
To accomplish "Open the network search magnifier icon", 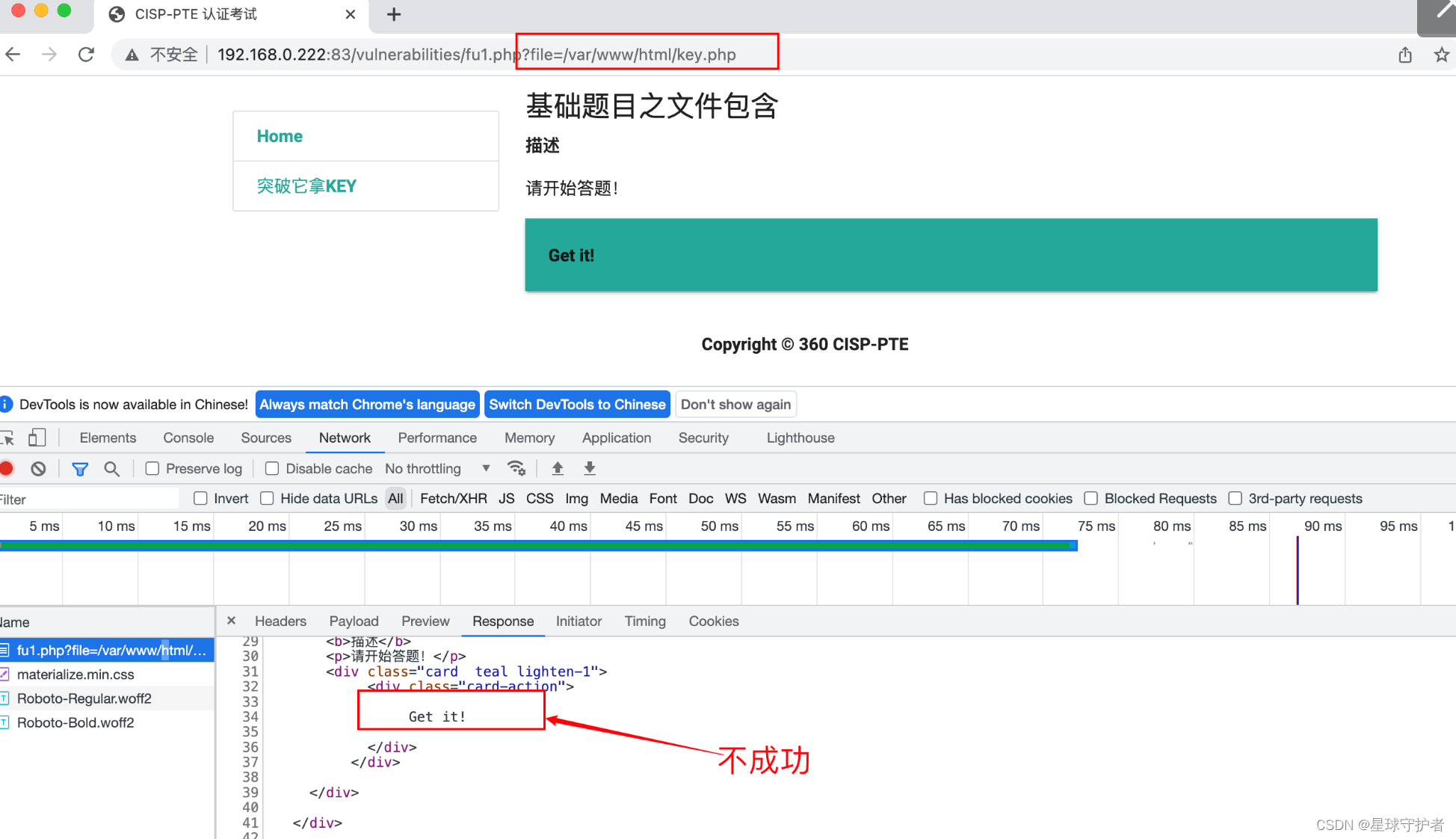I will 111,469.
